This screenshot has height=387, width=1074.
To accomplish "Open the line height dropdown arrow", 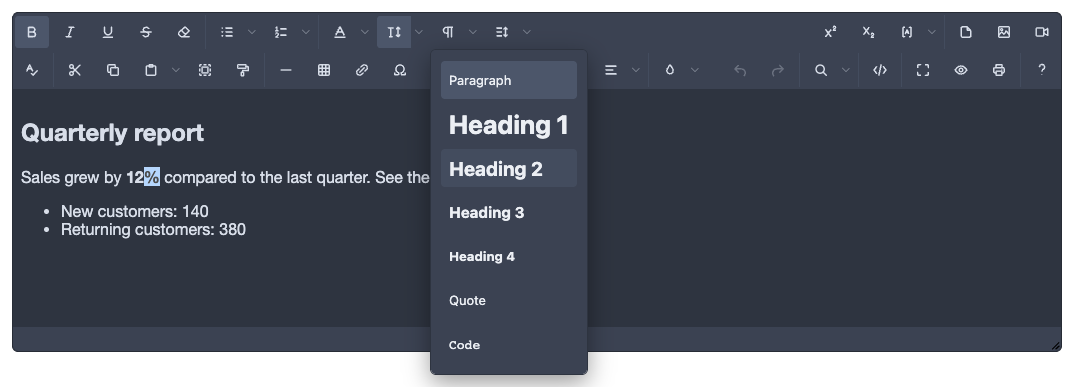I will (x=527, y=32).
